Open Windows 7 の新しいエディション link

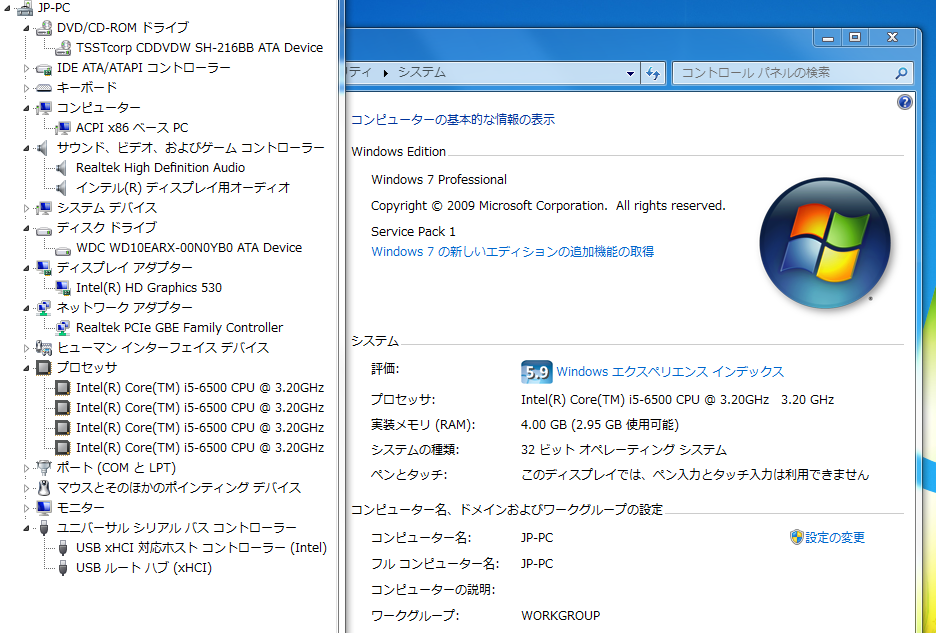pyautogui.click(x=512, y=251)
